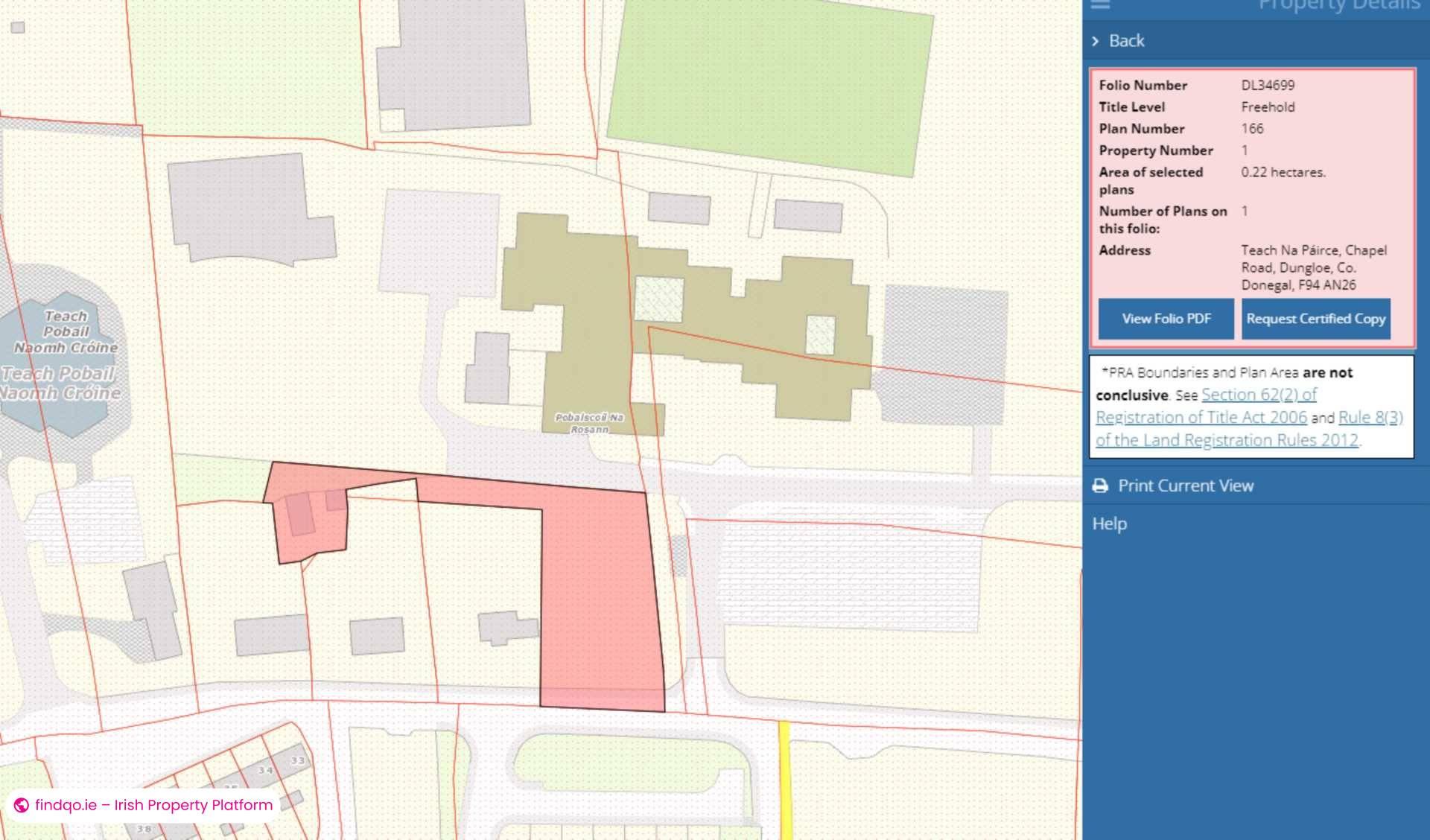Open the hamburger menu icon
The width and height of the screenshot is (1430, 840).
[x=1100, y=5]
